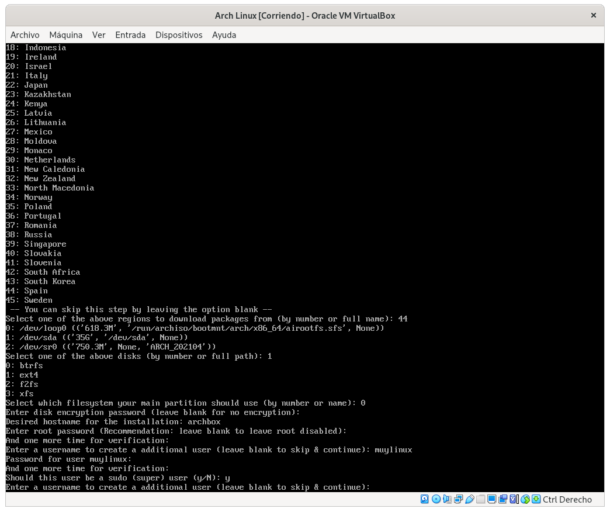Click the hard disk activity status icon

pos(424,499)
